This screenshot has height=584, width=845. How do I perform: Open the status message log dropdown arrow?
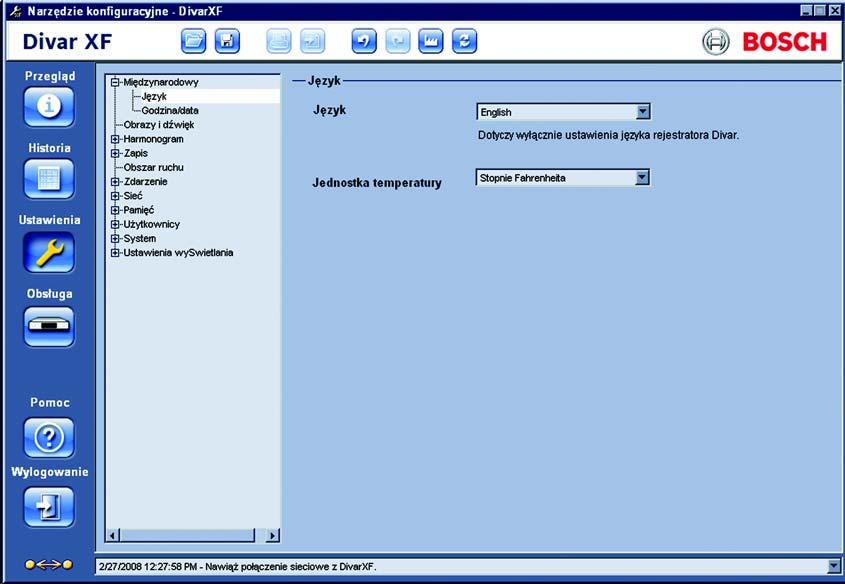pyautogui.click(x=834, y=566)
